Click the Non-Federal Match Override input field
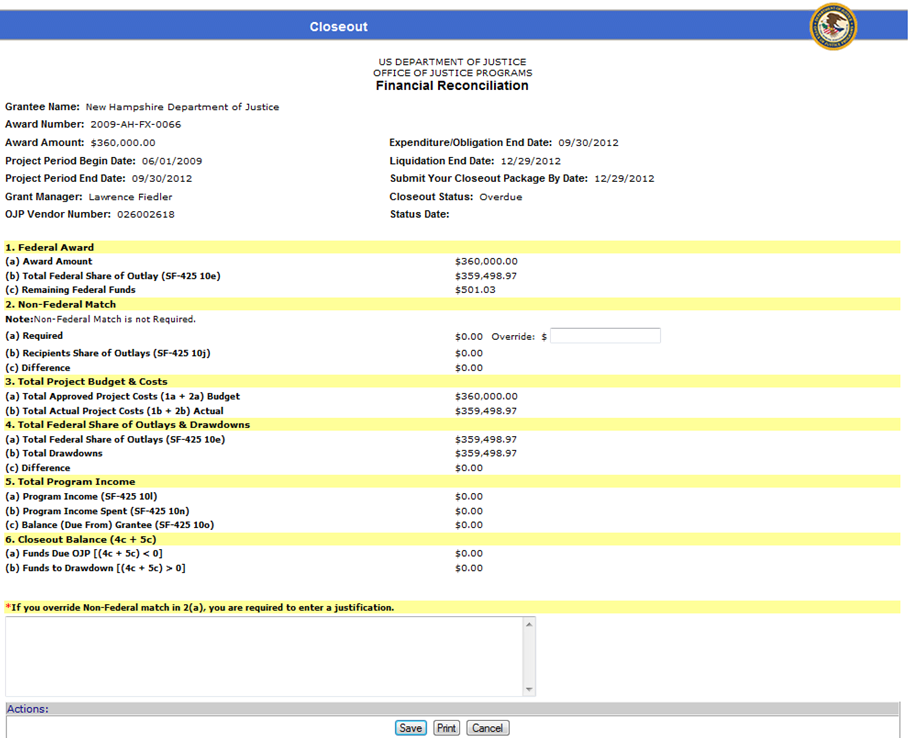Image resolution: width=910 pixels, height=738 pixels. (605, 336)
